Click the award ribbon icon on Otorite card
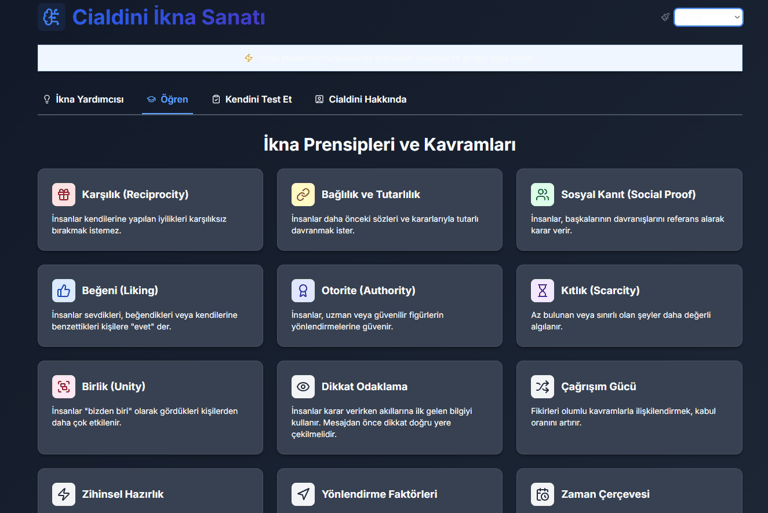 (x=303, y=291)
